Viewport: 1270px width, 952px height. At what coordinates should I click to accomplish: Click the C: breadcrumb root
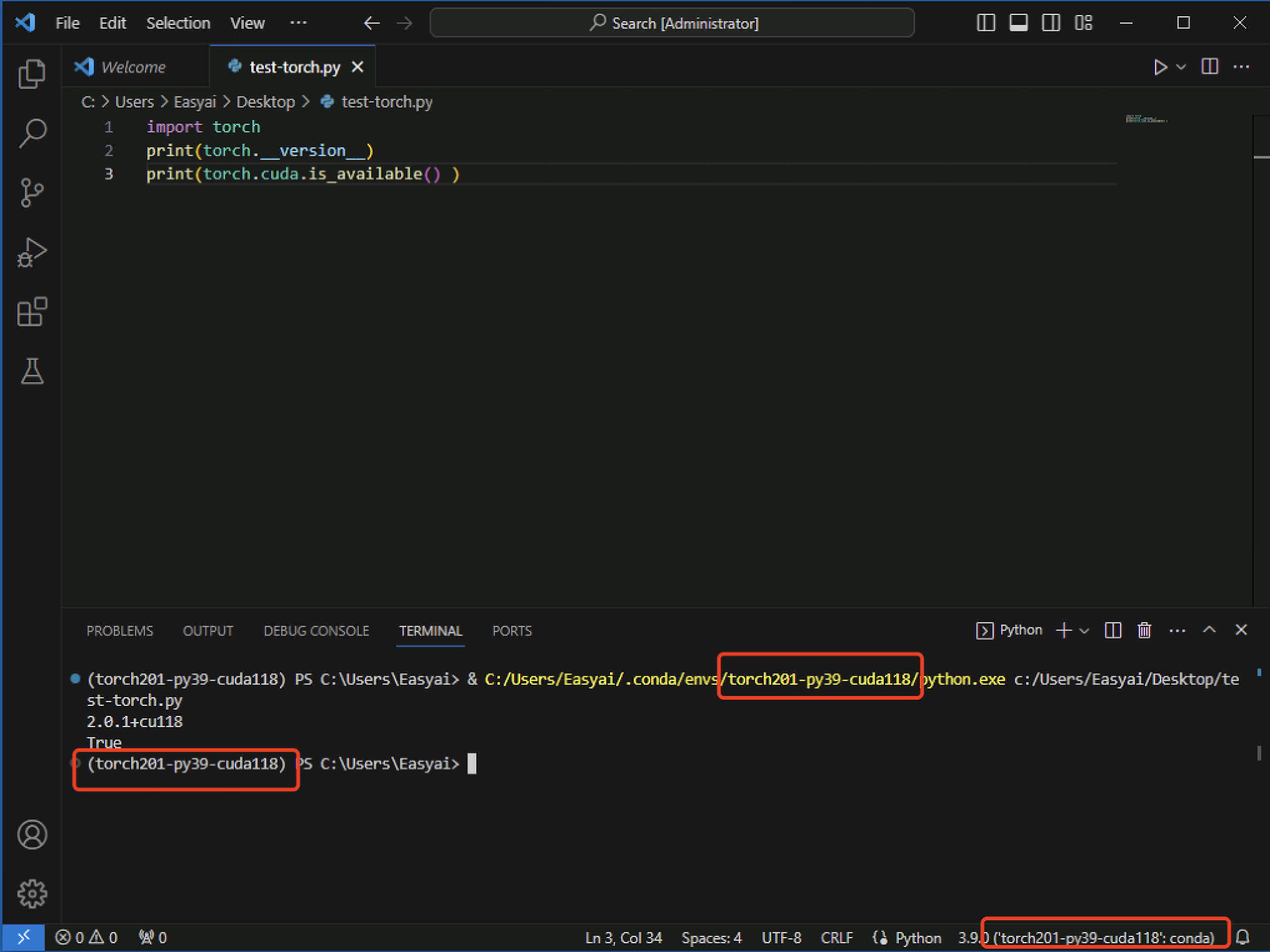click(88, 102)
